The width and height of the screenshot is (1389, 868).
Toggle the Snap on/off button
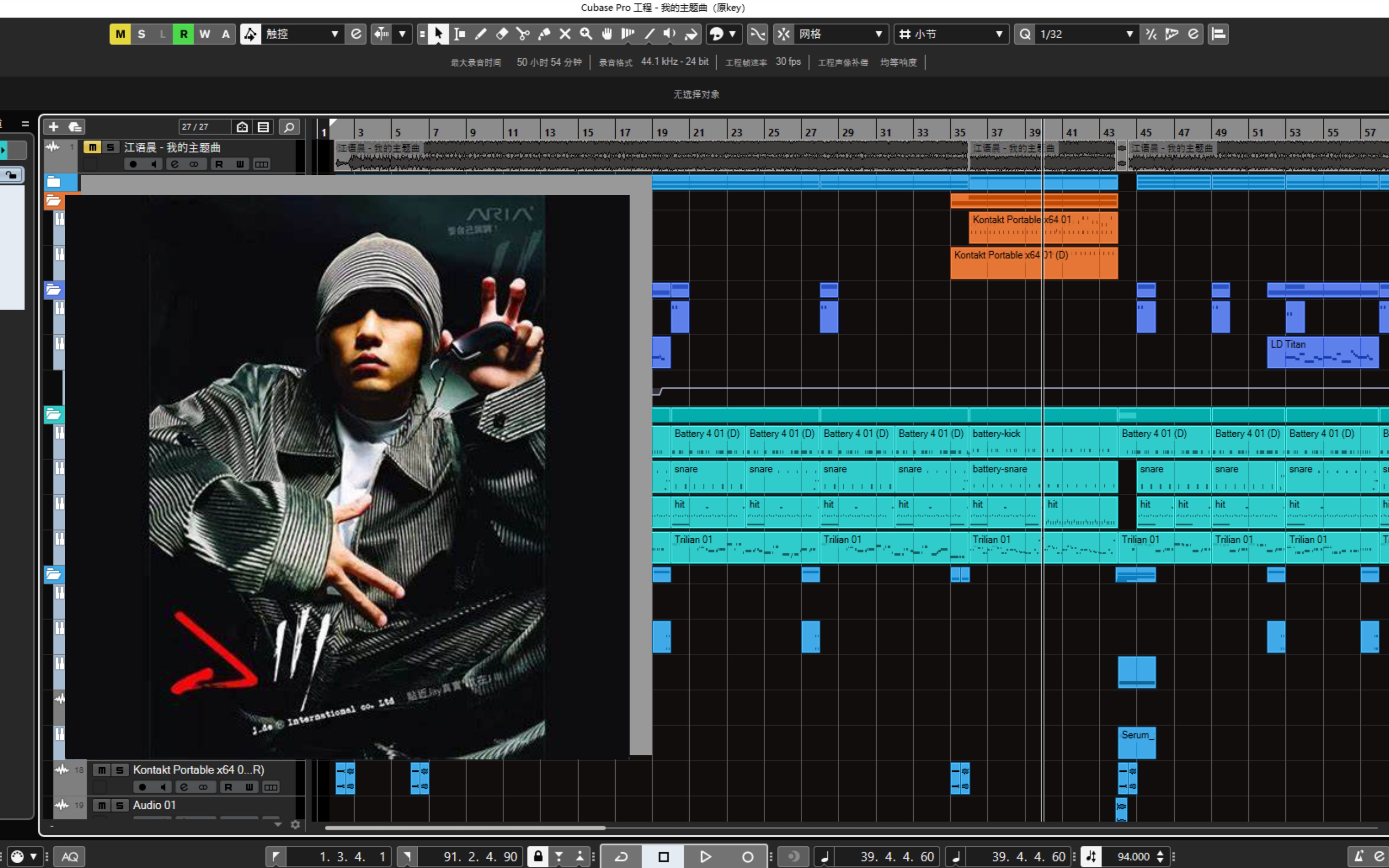point(784,34)
